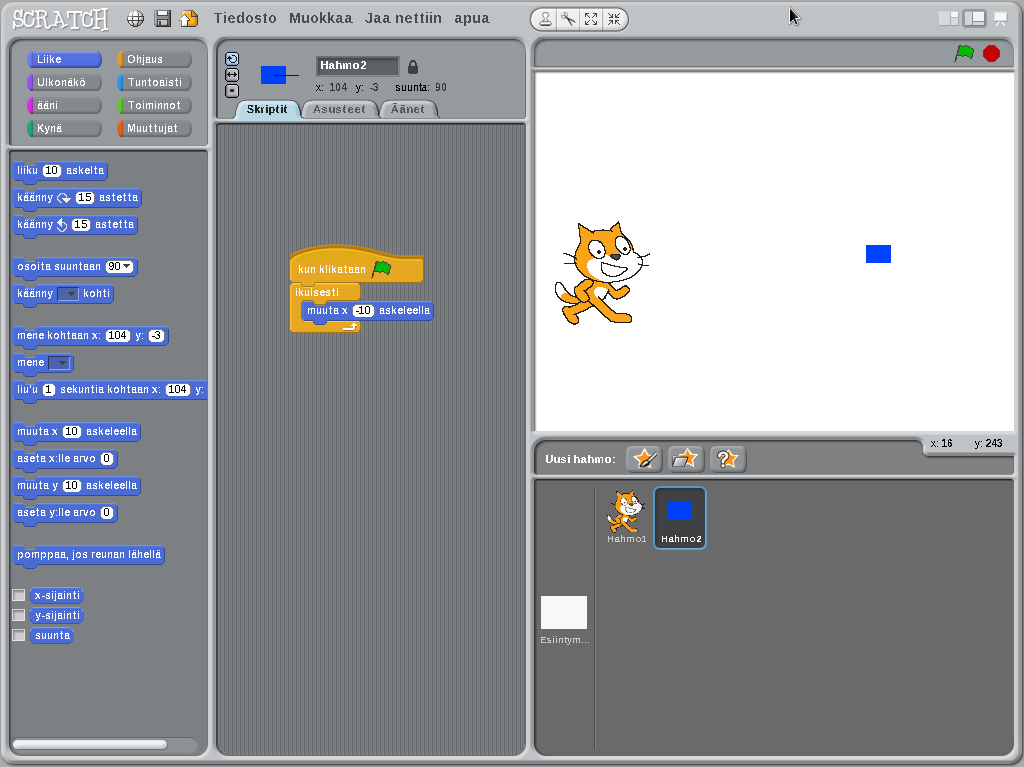The width and height of the screenshot is (1024, 767).
Task: Click the muuta y 10 askeleella block
Action: click(x=77, y=485)
